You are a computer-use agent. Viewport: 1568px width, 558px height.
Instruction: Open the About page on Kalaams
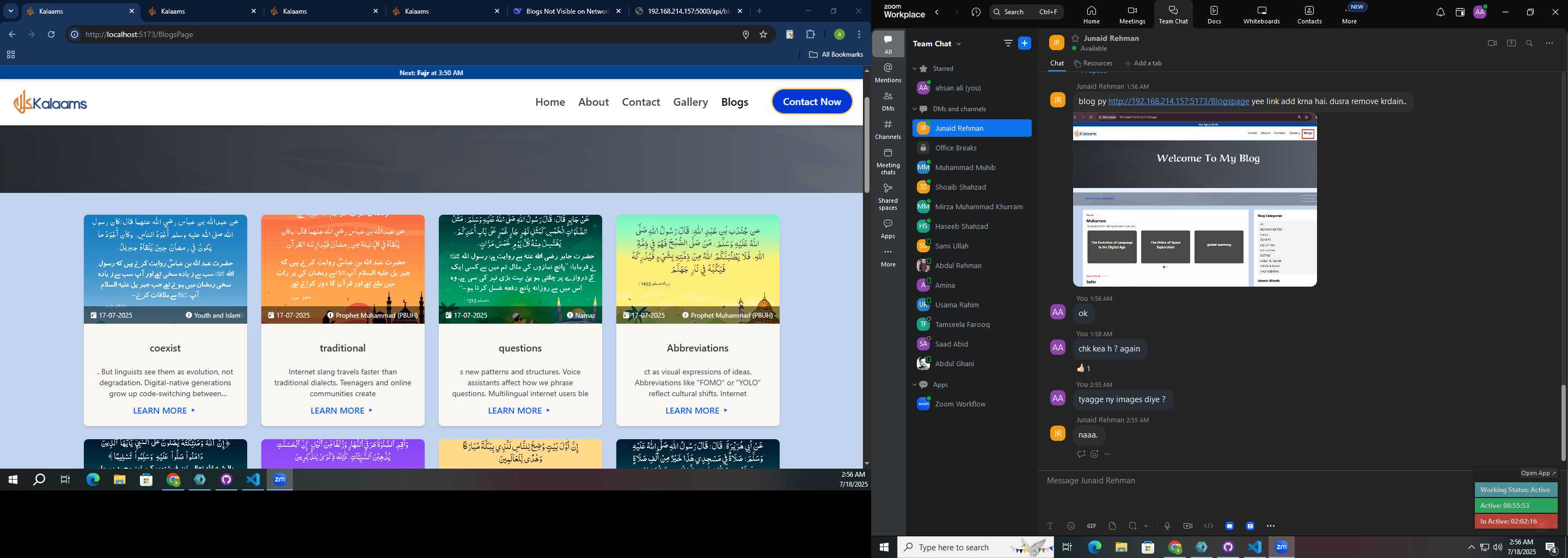(x=593, y=102)
